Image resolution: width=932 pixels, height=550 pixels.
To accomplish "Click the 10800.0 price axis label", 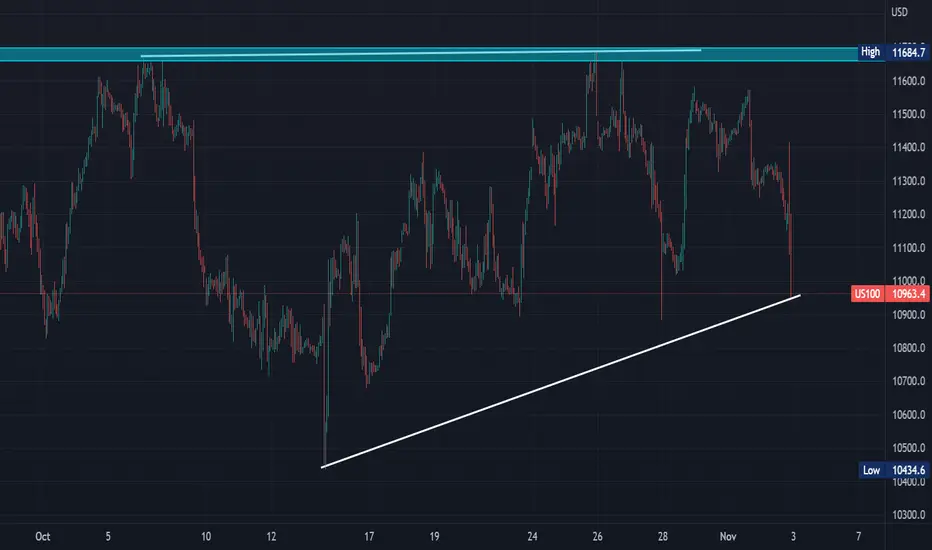I will point(909,348).
